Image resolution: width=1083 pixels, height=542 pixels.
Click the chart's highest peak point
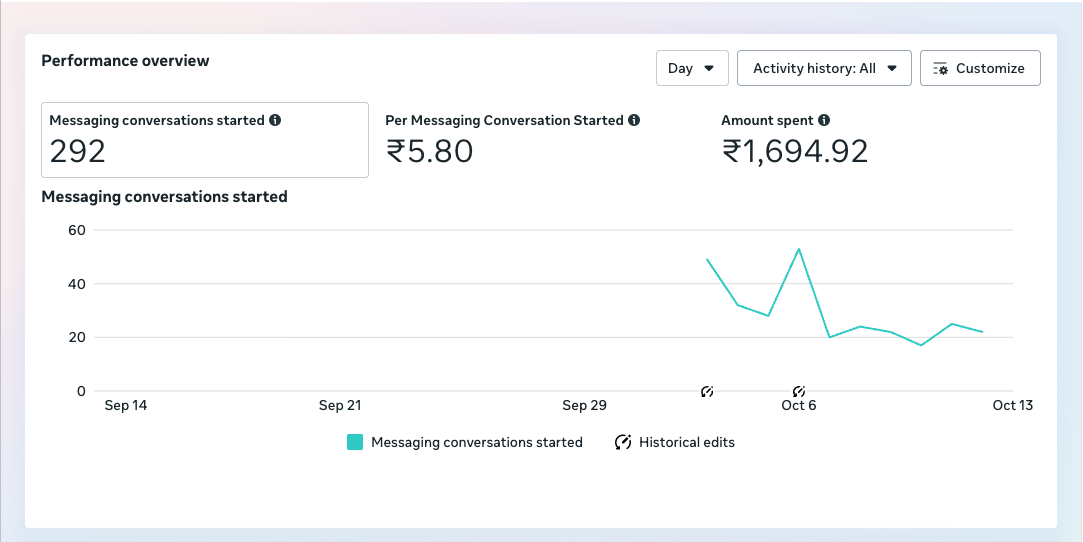(799, 248)
